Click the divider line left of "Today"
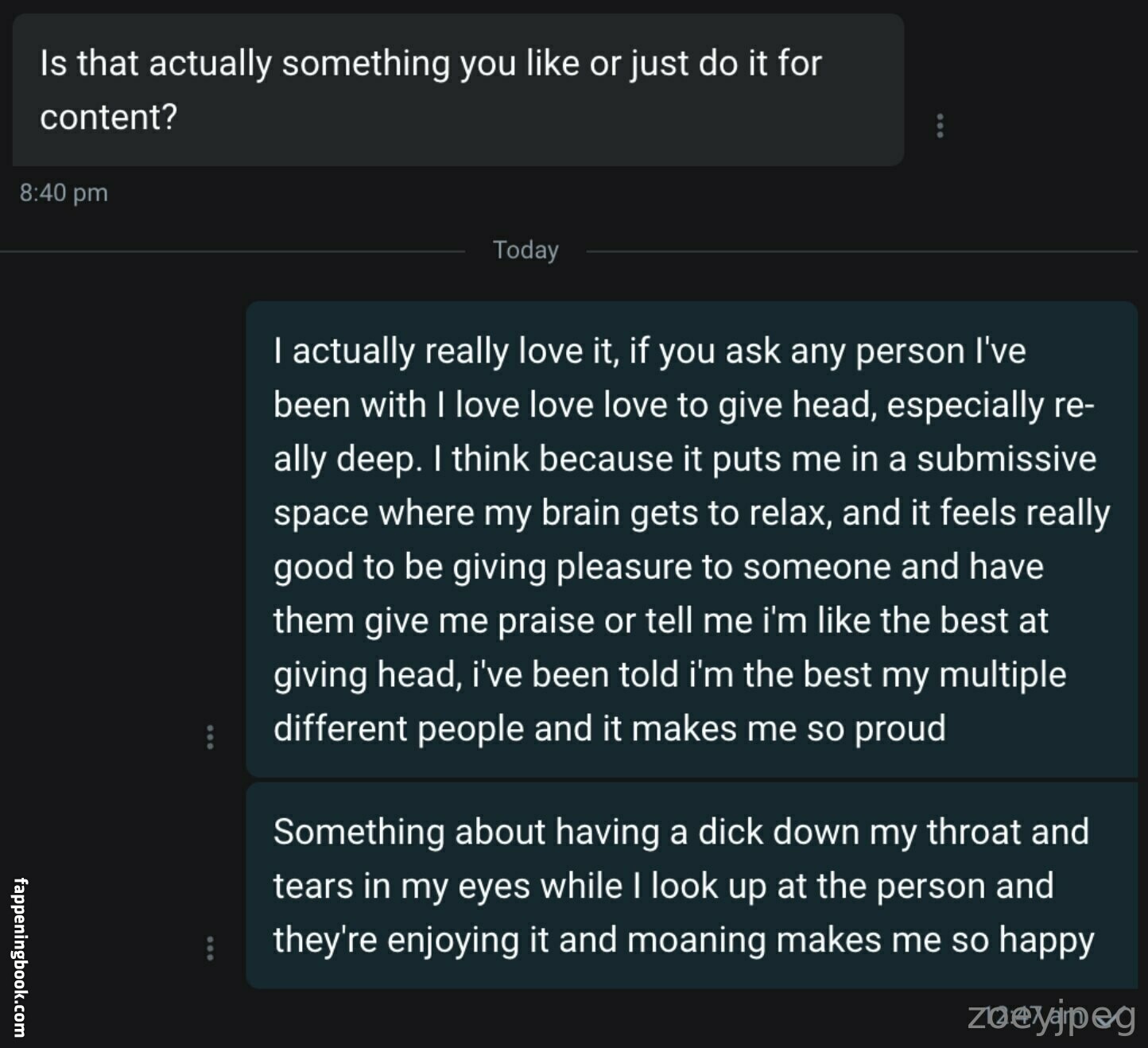This screenshot has height=1048, width=1148. (231, 251)
